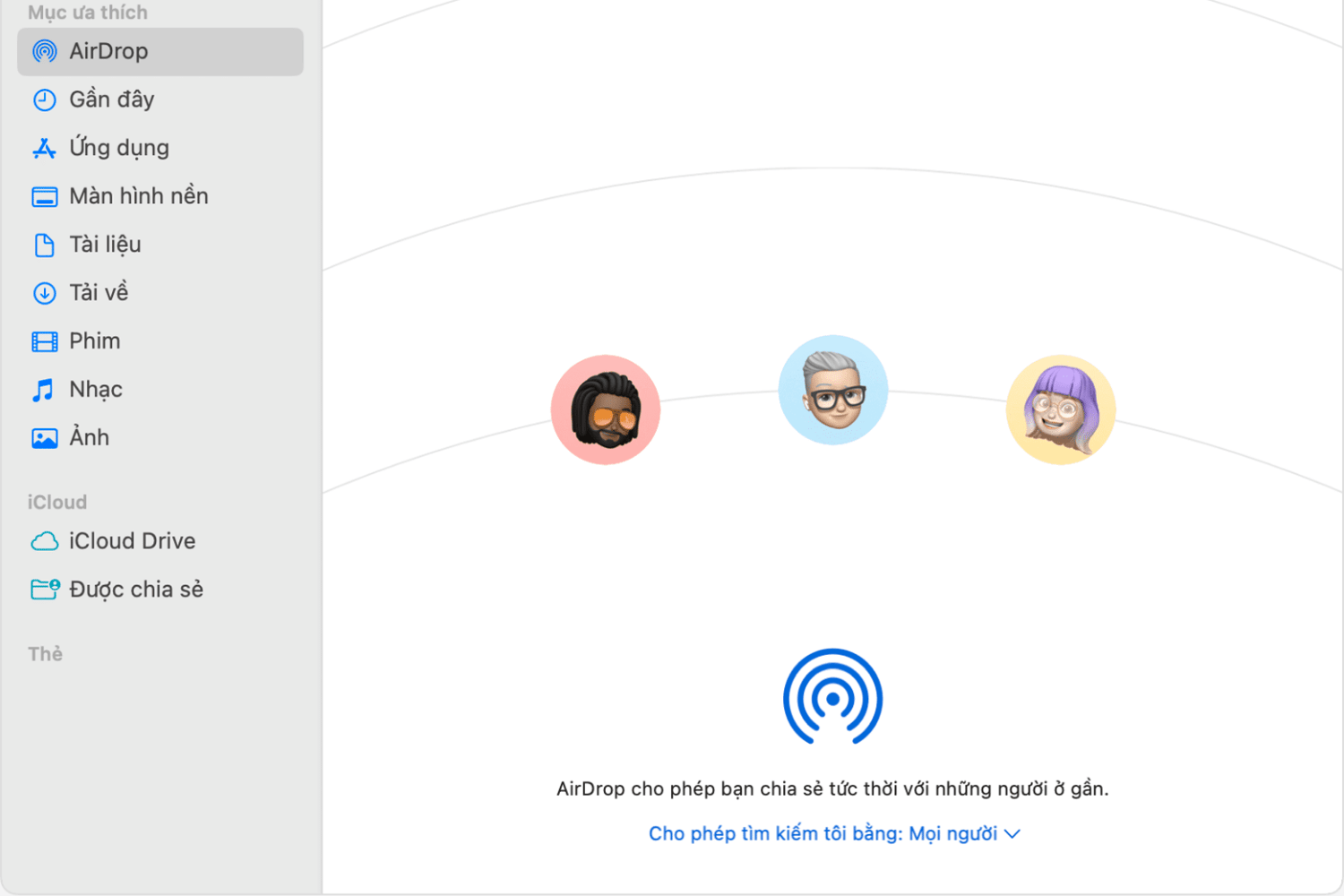The height and width of the screenshot is (896, 1344).
Task: Select the gray-haired contact with glasses
Action: pos(833,390)
